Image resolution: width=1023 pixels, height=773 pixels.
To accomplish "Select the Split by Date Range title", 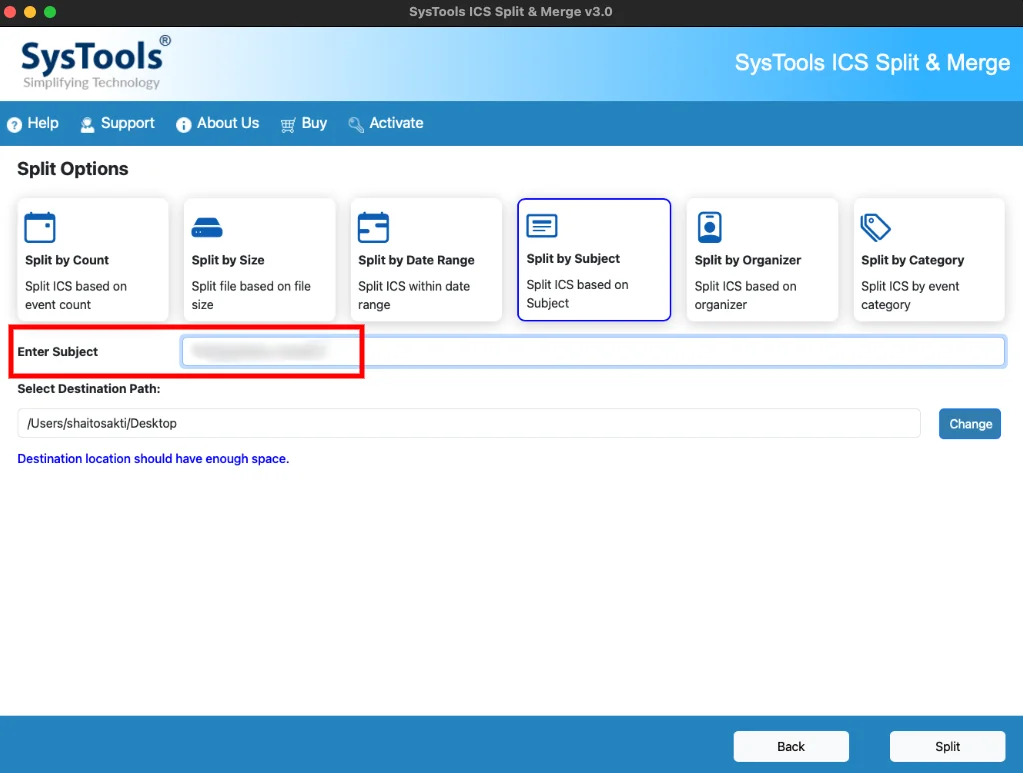I will point(416,260).
